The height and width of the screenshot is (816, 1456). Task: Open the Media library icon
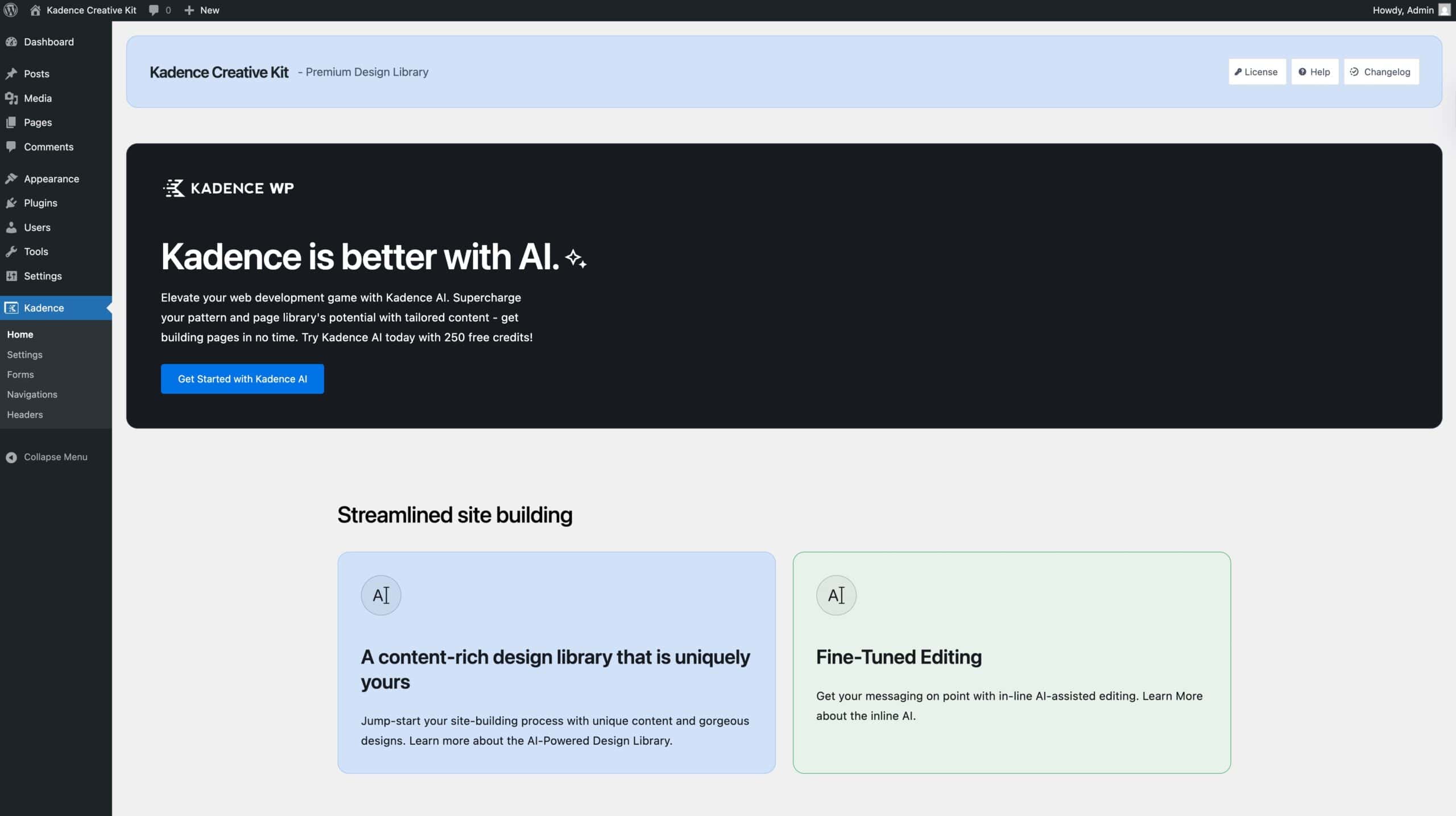point(11,98)
